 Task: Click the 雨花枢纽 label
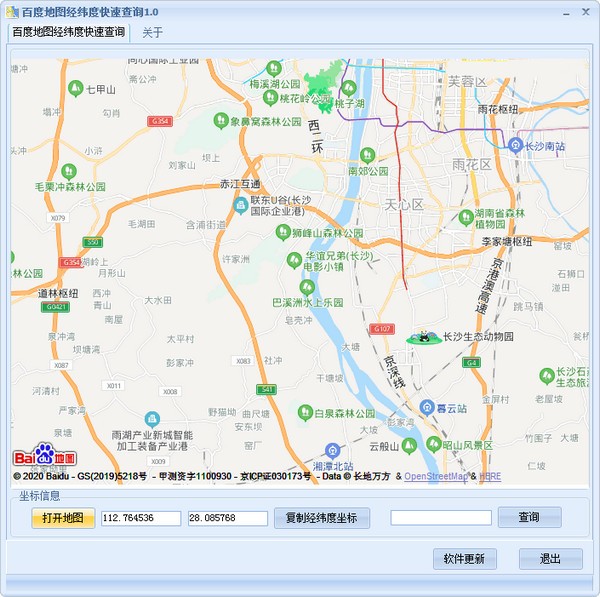(498, 109)
